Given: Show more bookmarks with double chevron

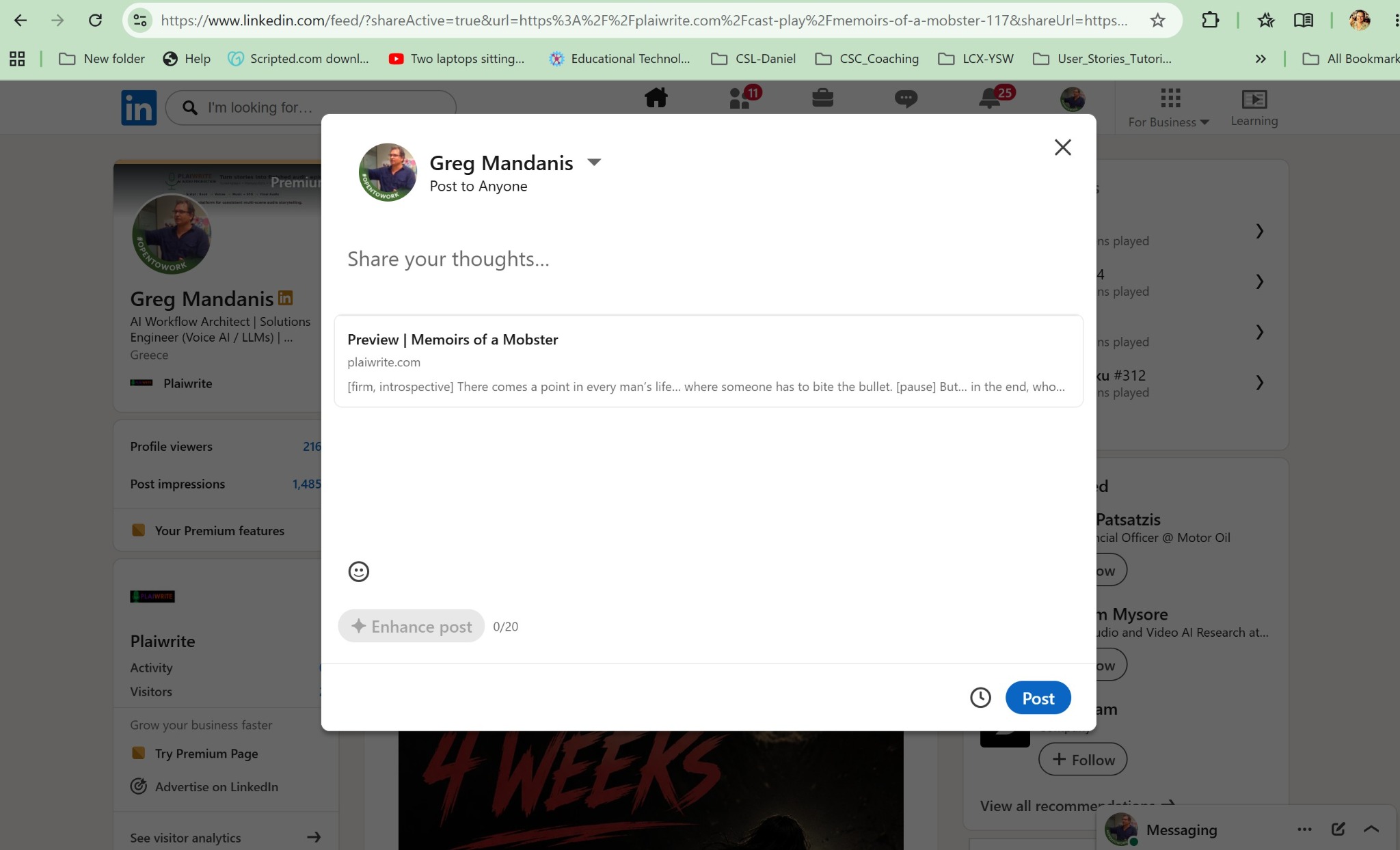Looking at the screenshot, I should (x=1261, y=59).
